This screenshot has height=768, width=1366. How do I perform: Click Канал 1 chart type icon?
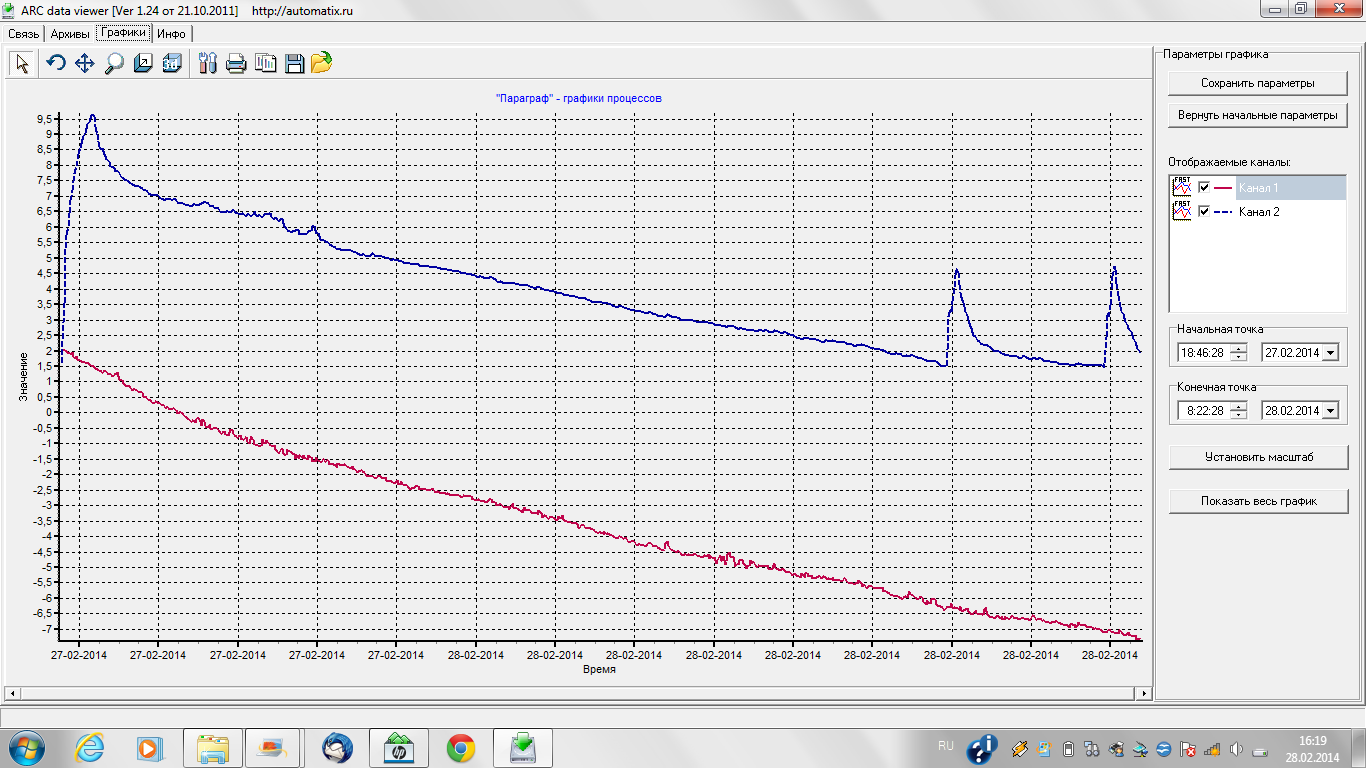point(1182,187)
